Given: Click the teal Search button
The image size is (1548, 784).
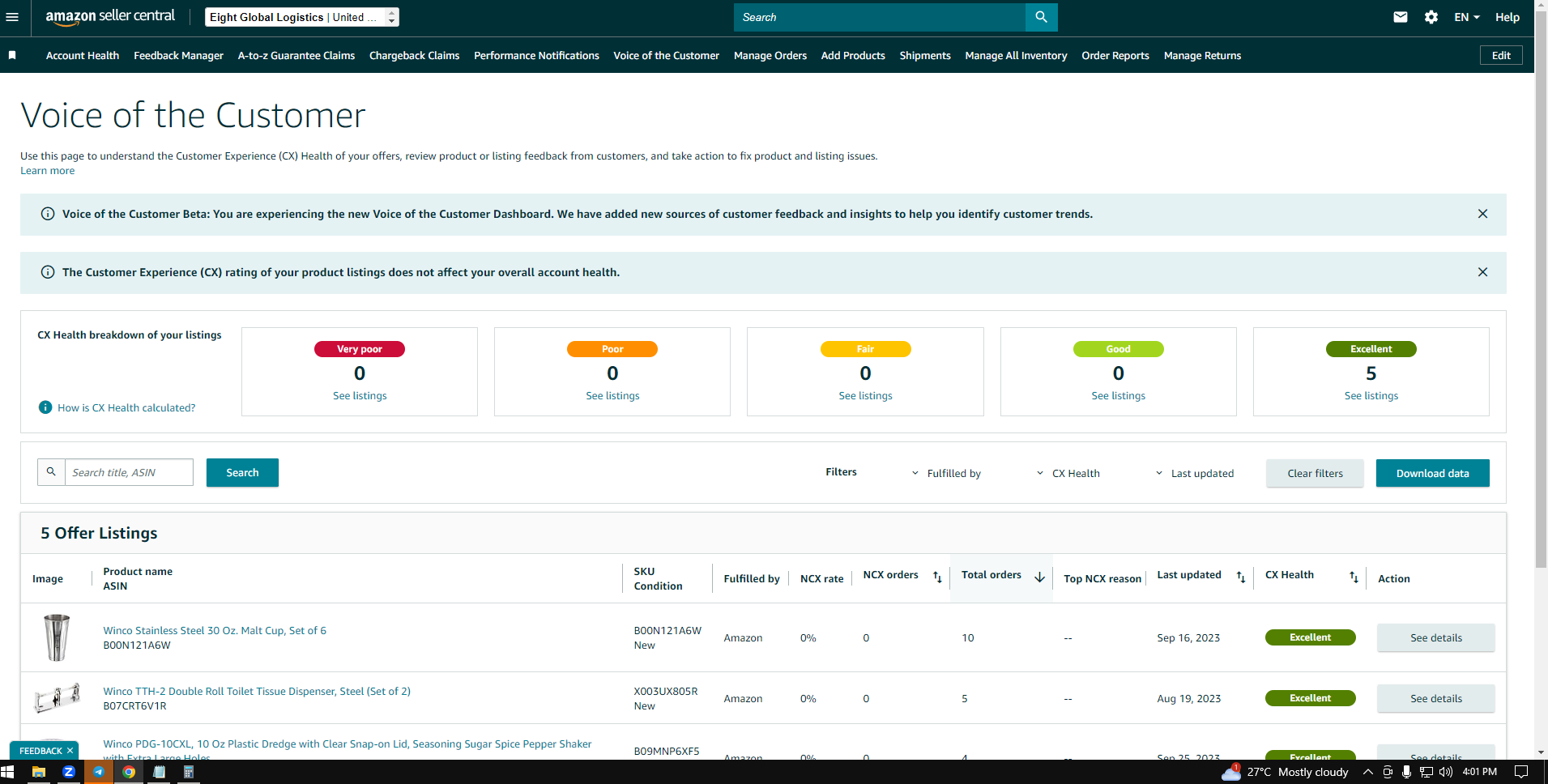Looking at the screenshot, I should click(242, 472).
